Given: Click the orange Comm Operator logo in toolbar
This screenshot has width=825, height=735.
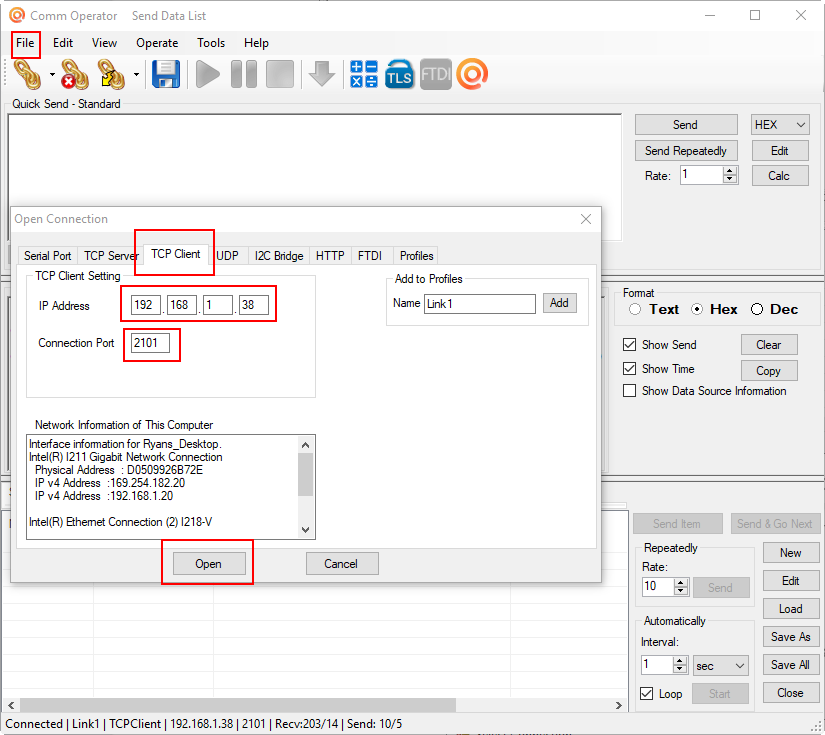Looking at the screenshot, I should [472, 74].
